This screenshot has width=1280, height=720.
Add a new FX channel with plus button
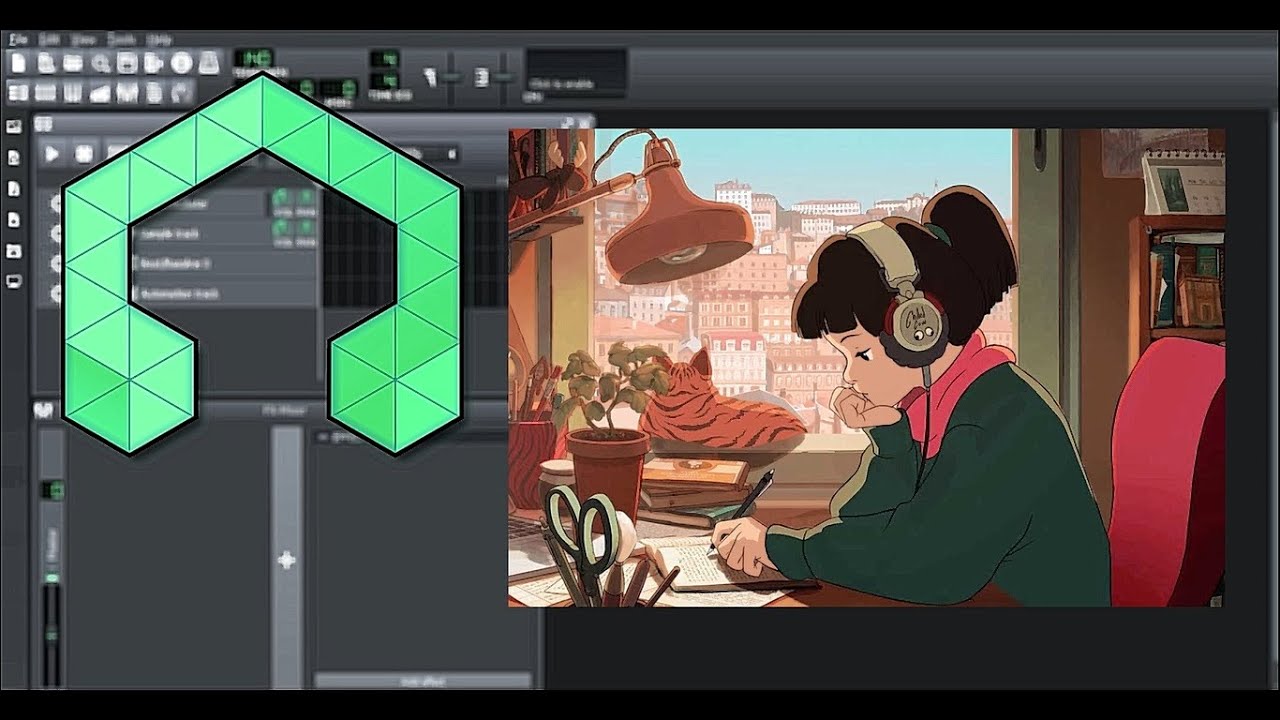286,560
